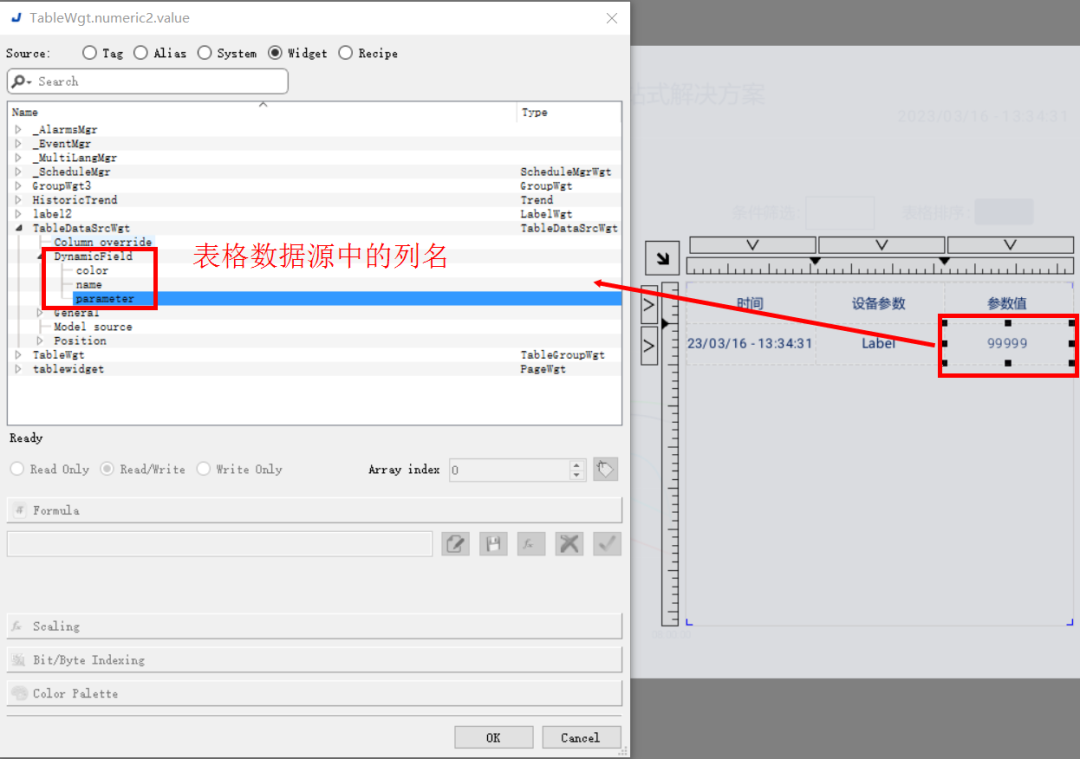The image size is (1080, 759).
Task: Click the Array index input field
Action: pos(509,470)
